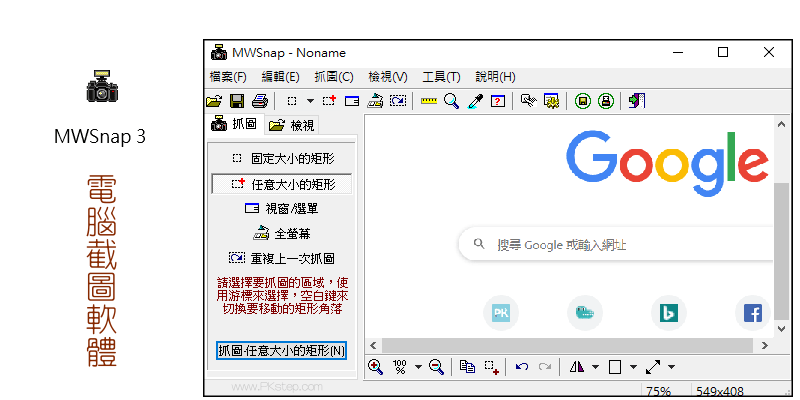Click the resize diagonal arrow icon
Image resolution: width=800 pixels, height=400 pixels.
[x=653, y=367]
